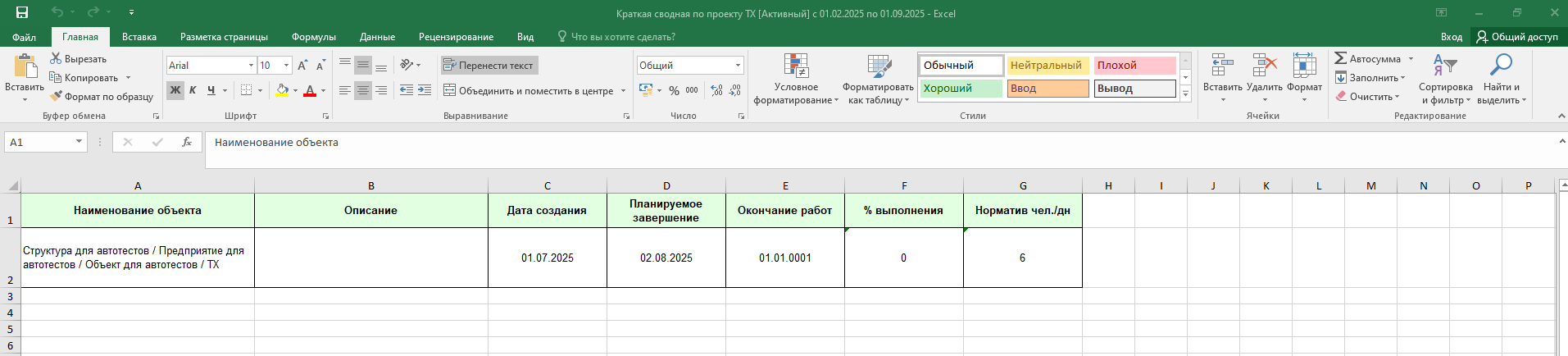Decrease decimal places
Image resolution: width=1568 pixels, height=356 pixels.
[x=735, y=90]
